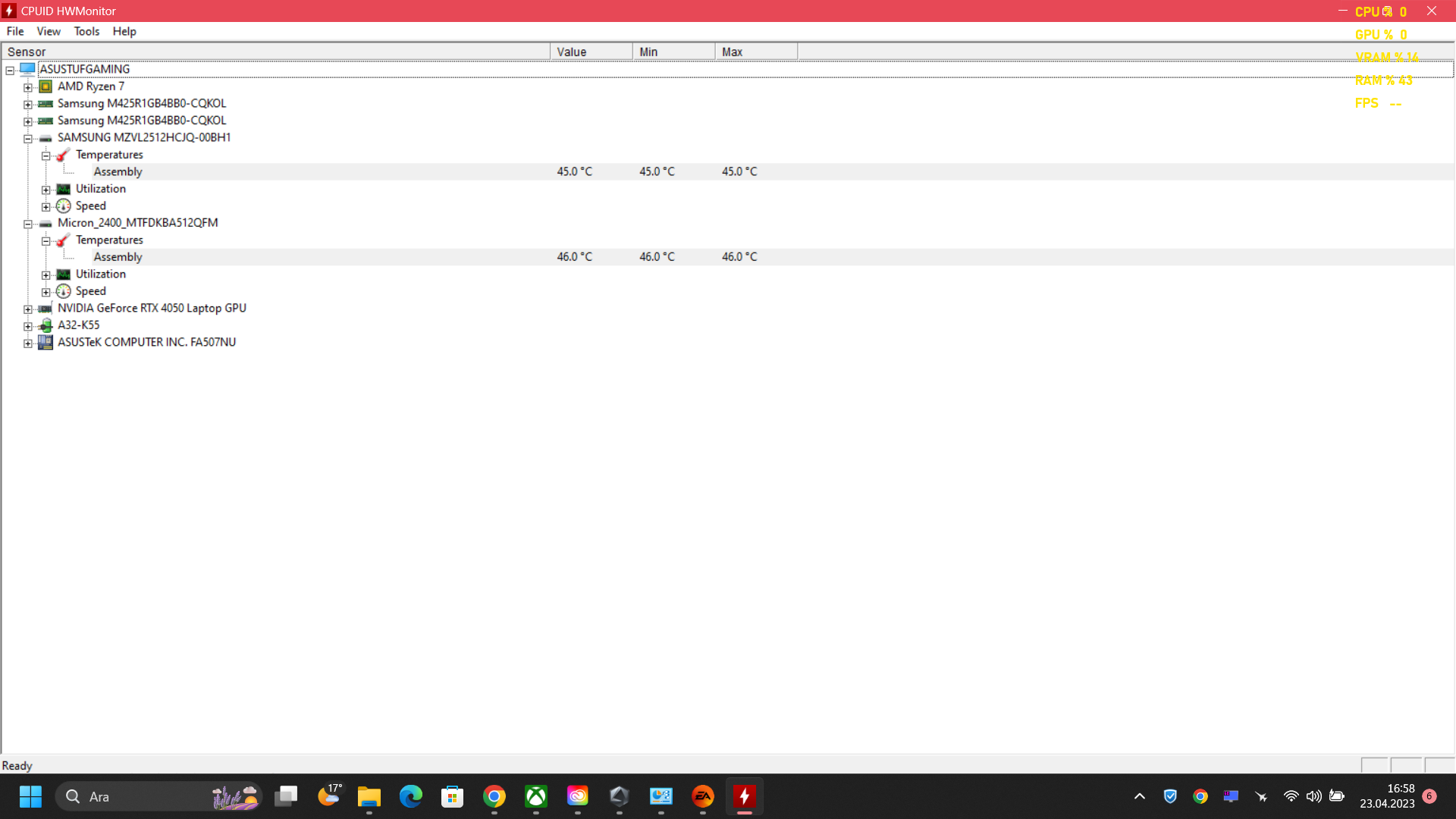
Task: Click the AMD Ryzen 7 processor icon
Action: click(45, 86)
